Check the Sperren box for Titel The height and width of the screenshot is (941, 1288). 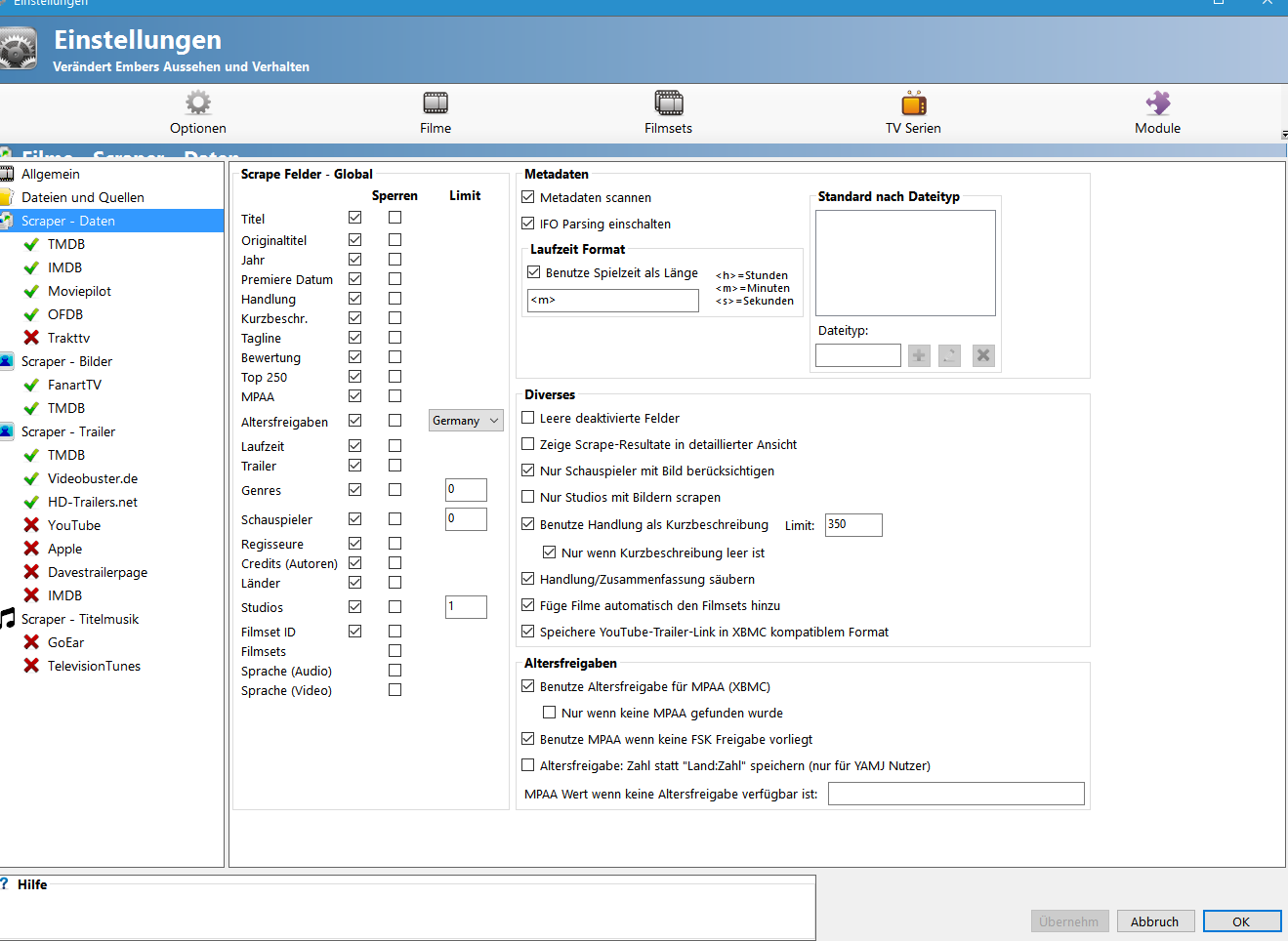(395, 218)
